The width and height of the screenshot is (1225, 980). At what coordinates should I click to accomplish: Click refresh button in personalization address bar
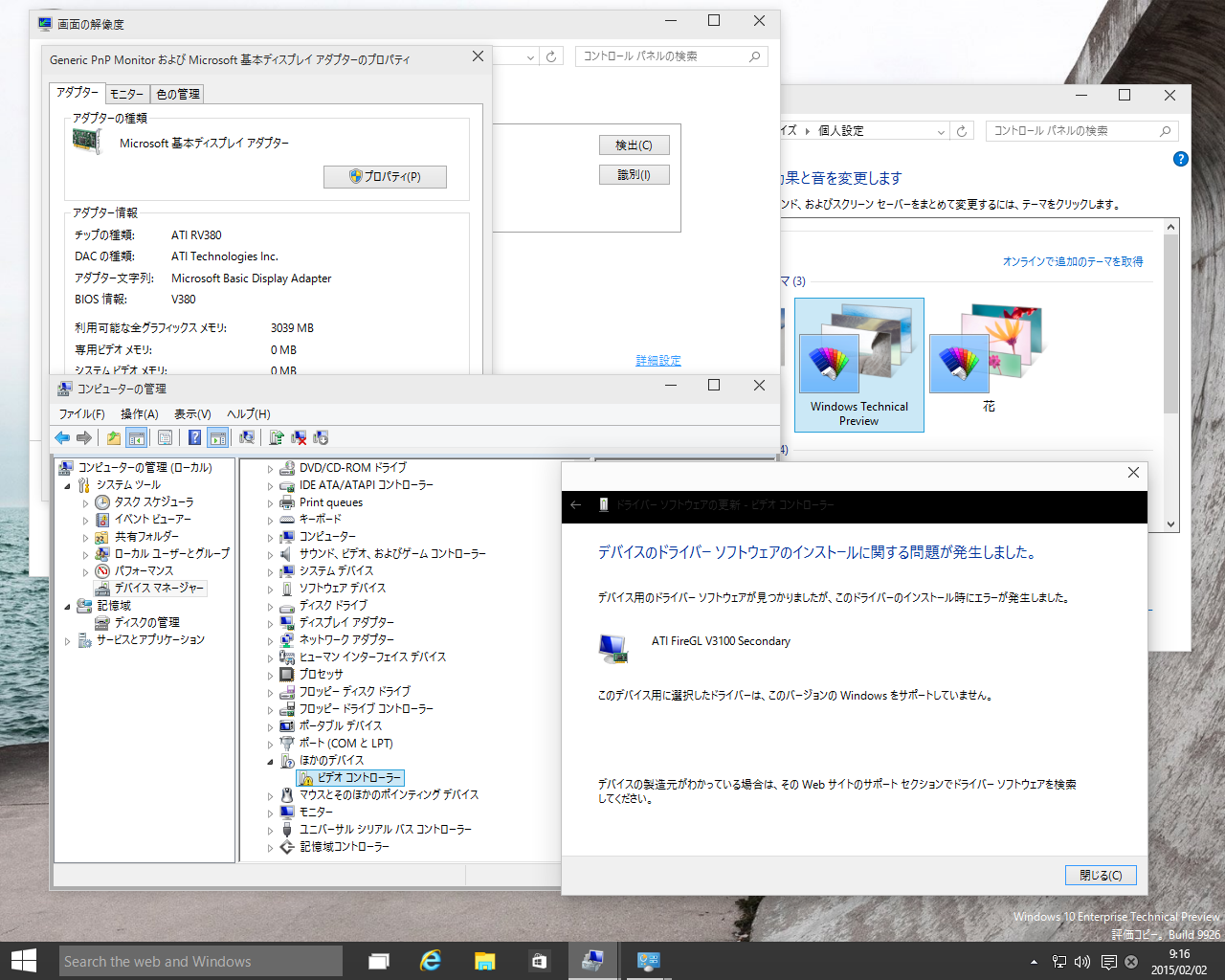tap(962, 131)
